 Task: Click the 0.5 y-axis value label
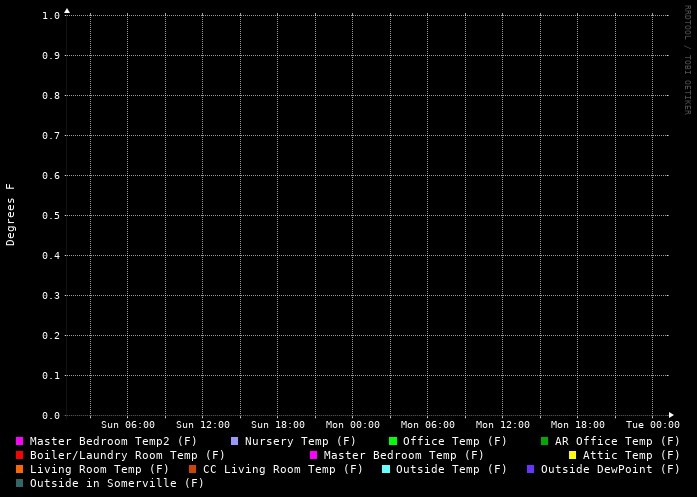51,215
